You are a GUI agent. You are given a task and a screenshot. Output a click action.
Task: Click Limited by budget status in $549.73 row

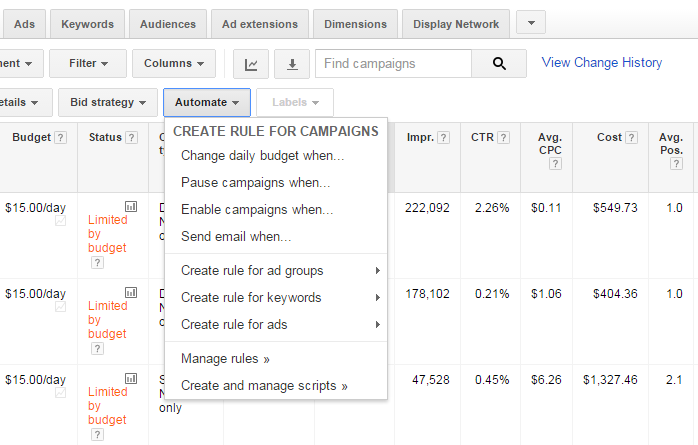[108, 234]
